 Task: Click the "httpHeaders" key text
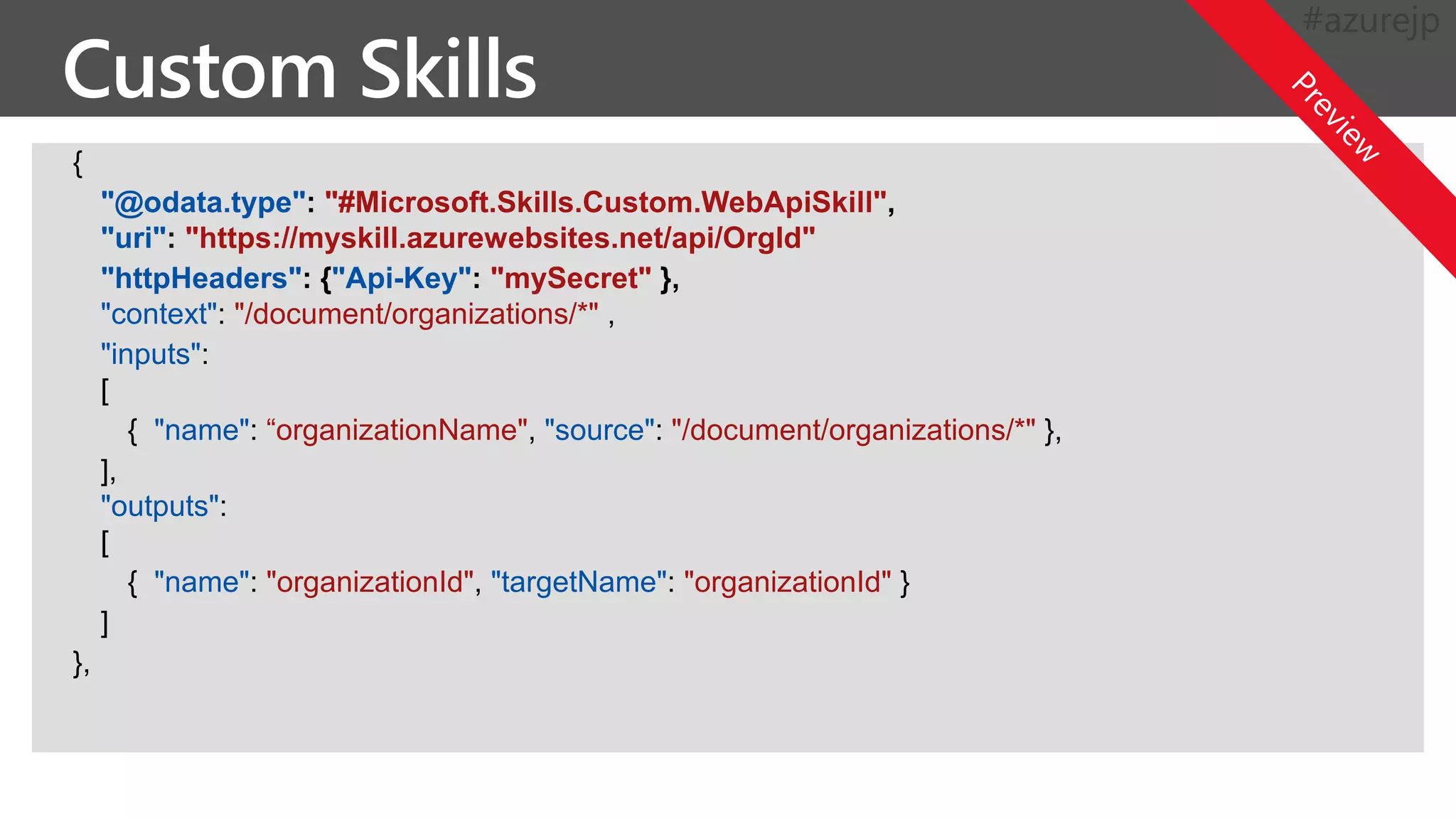[x=200, y=278]
